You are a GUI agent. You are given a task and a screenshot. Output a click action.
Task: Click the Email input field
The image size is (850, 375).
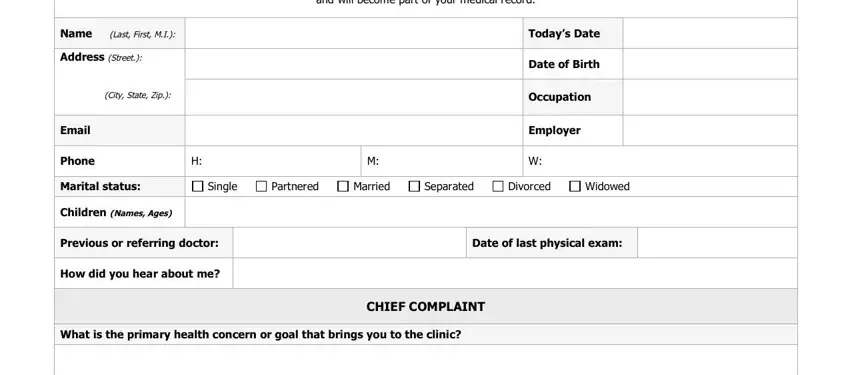(354, 131)
